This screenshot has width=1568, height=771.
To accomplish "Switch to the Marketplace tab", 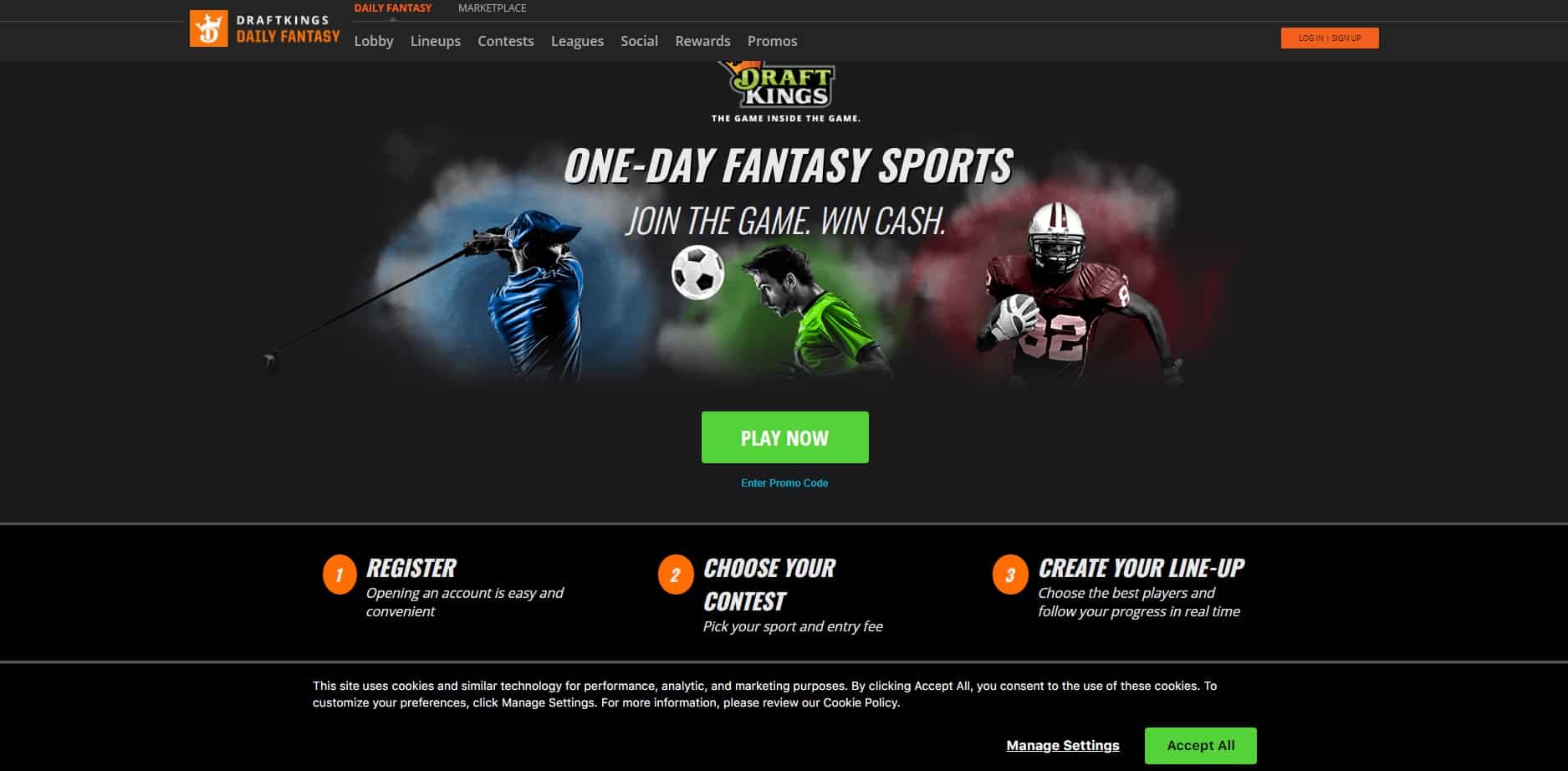I will [492, 8].
